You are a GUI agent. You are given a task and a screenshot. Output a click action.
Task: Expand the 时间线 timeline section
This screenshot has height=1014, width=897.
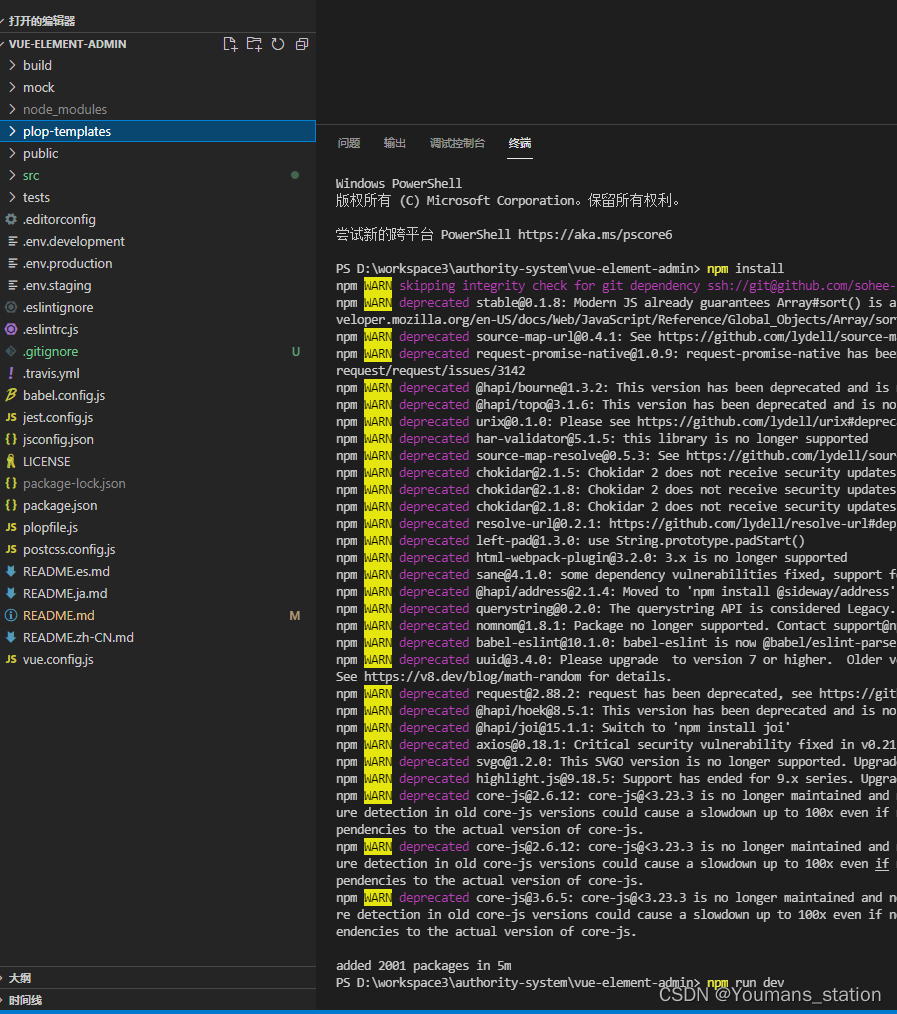point(25,1000)
